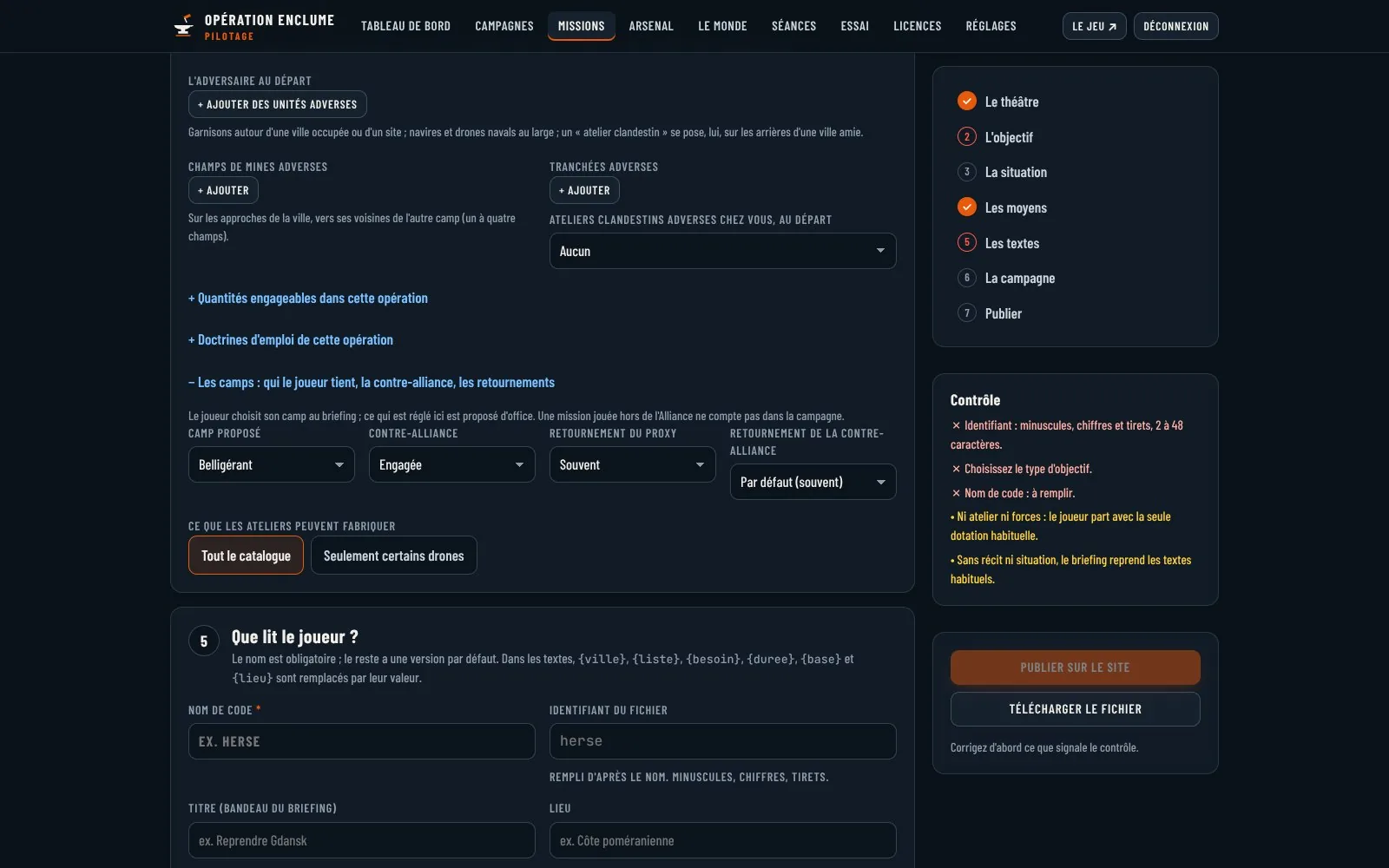1389x868 pixels.
Task: Select the checked Le théâtre step icon
Action: pos(966,102)
